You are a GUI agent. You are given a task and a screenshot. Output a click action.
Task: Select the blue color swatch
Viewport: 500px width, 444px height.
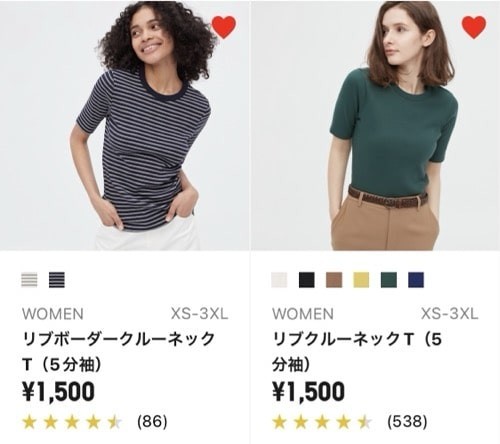click(x=416, y=280)
